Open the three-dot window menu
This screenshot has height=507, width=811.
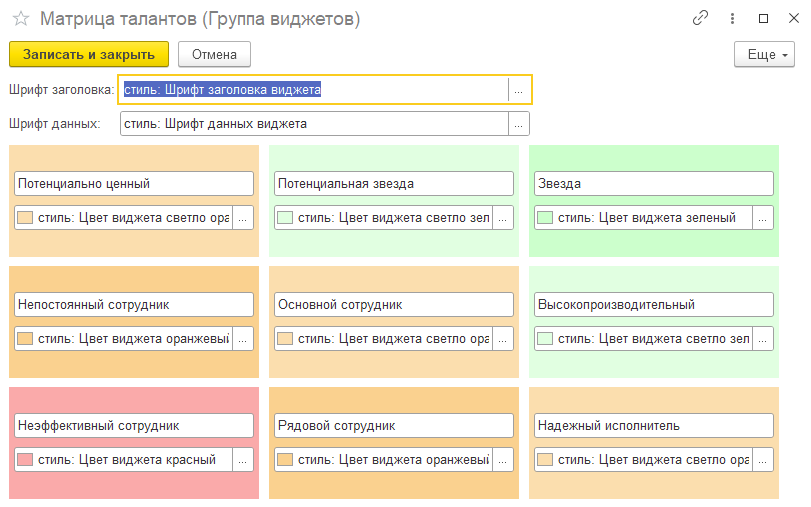pos(733,18)
